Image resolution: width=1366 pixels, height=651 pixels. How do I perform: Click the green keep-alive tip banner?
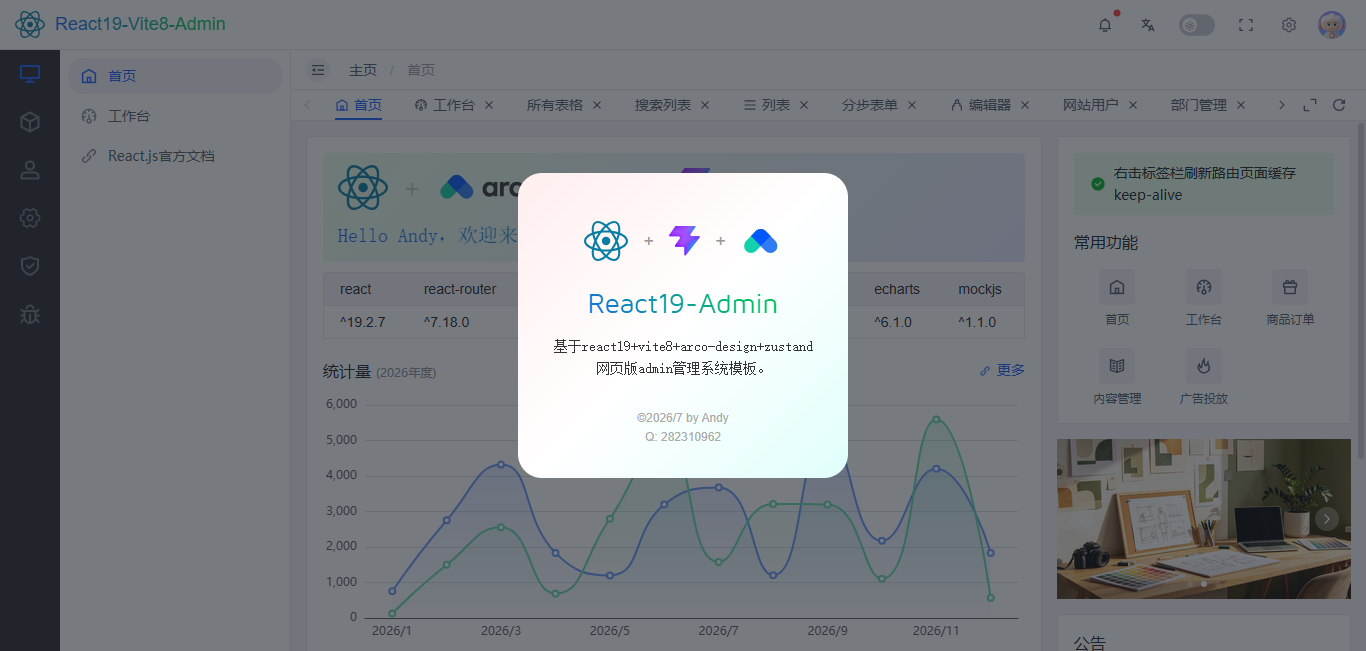1203,184
